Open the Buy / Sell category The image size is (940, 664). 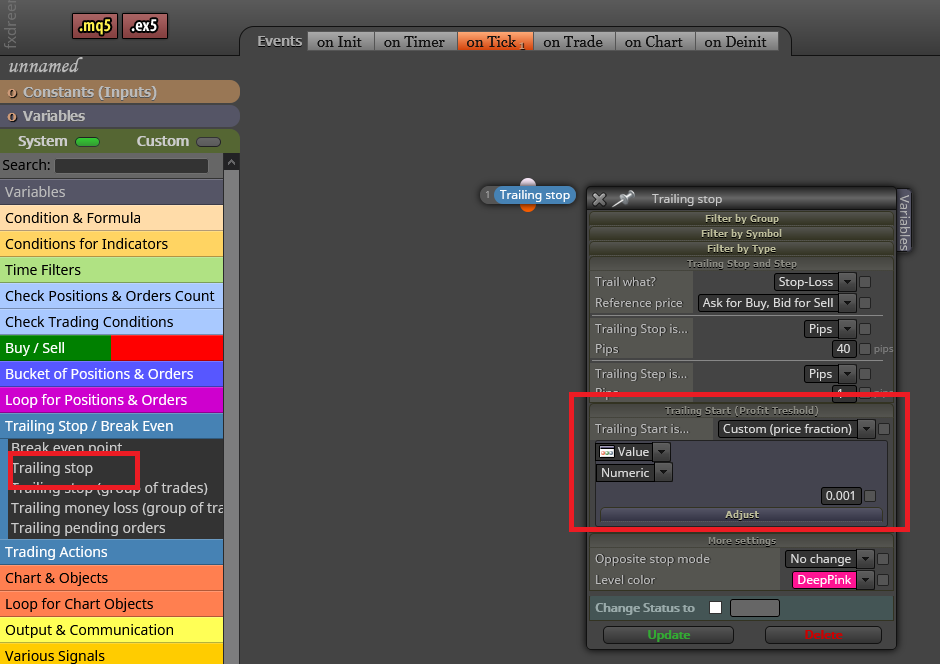(112, 348)
